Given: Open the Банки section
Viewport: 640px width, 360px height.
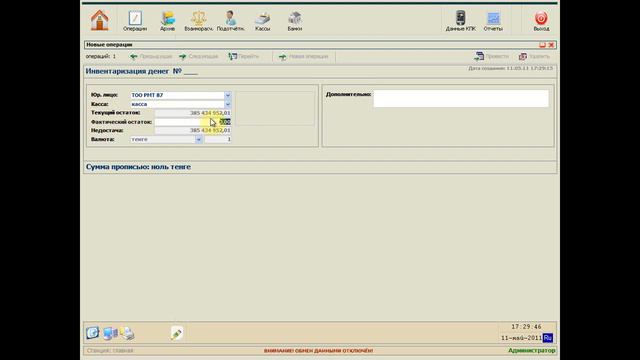Looking at the screenshot, I should pyautogui.click(x=295, y=21).
